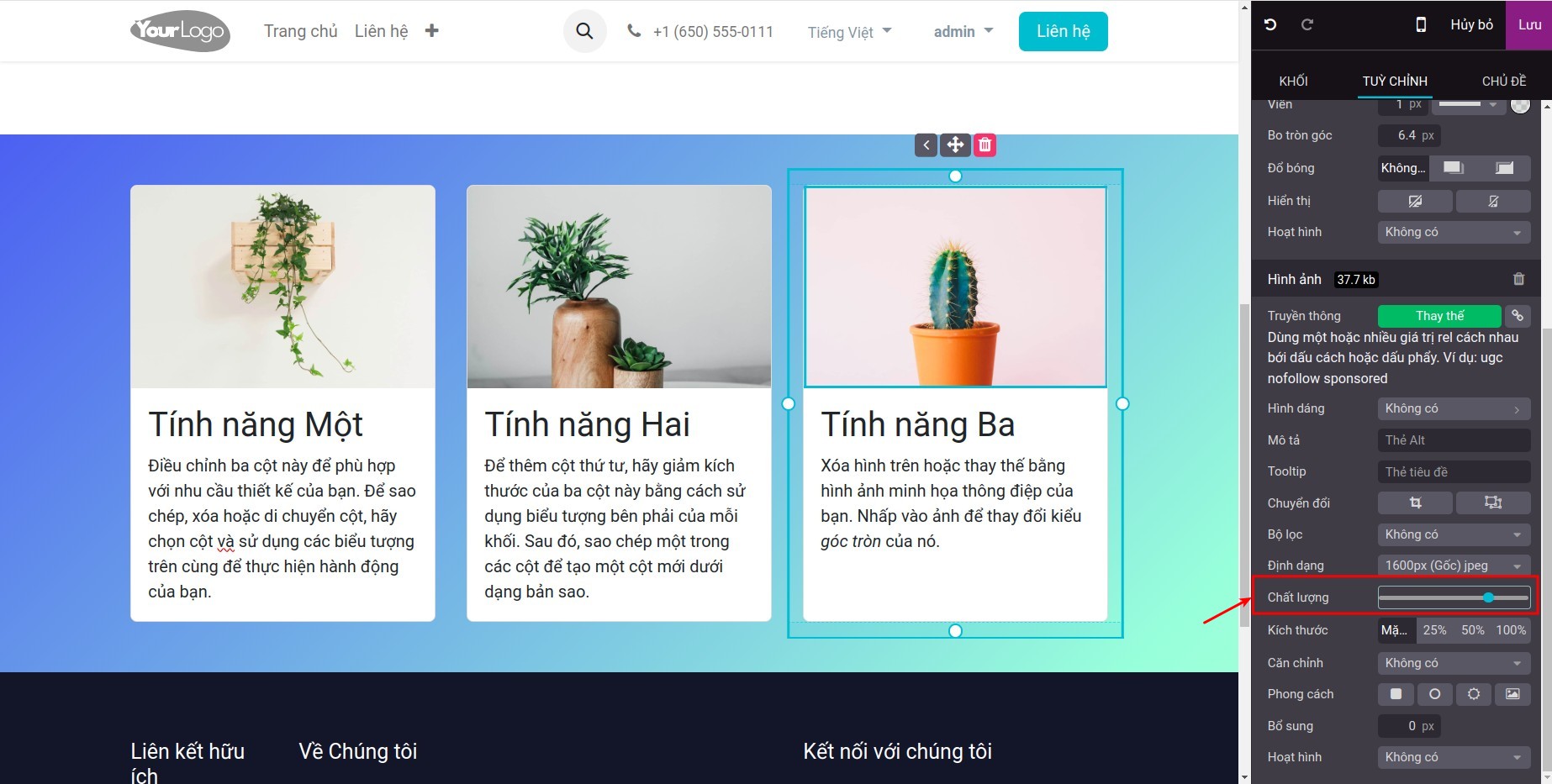Select the 100% size option

(x=1511, y=630)
